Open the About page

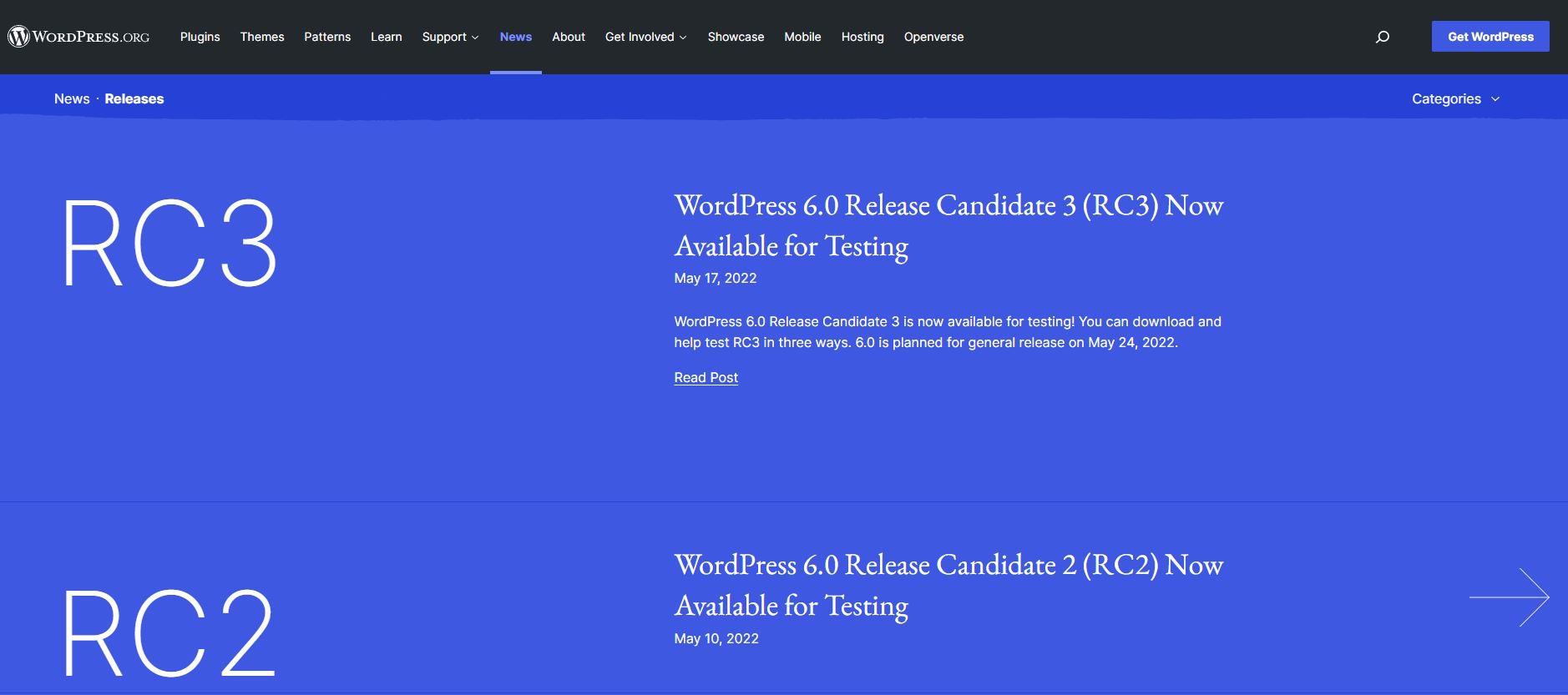pos(569,37)
